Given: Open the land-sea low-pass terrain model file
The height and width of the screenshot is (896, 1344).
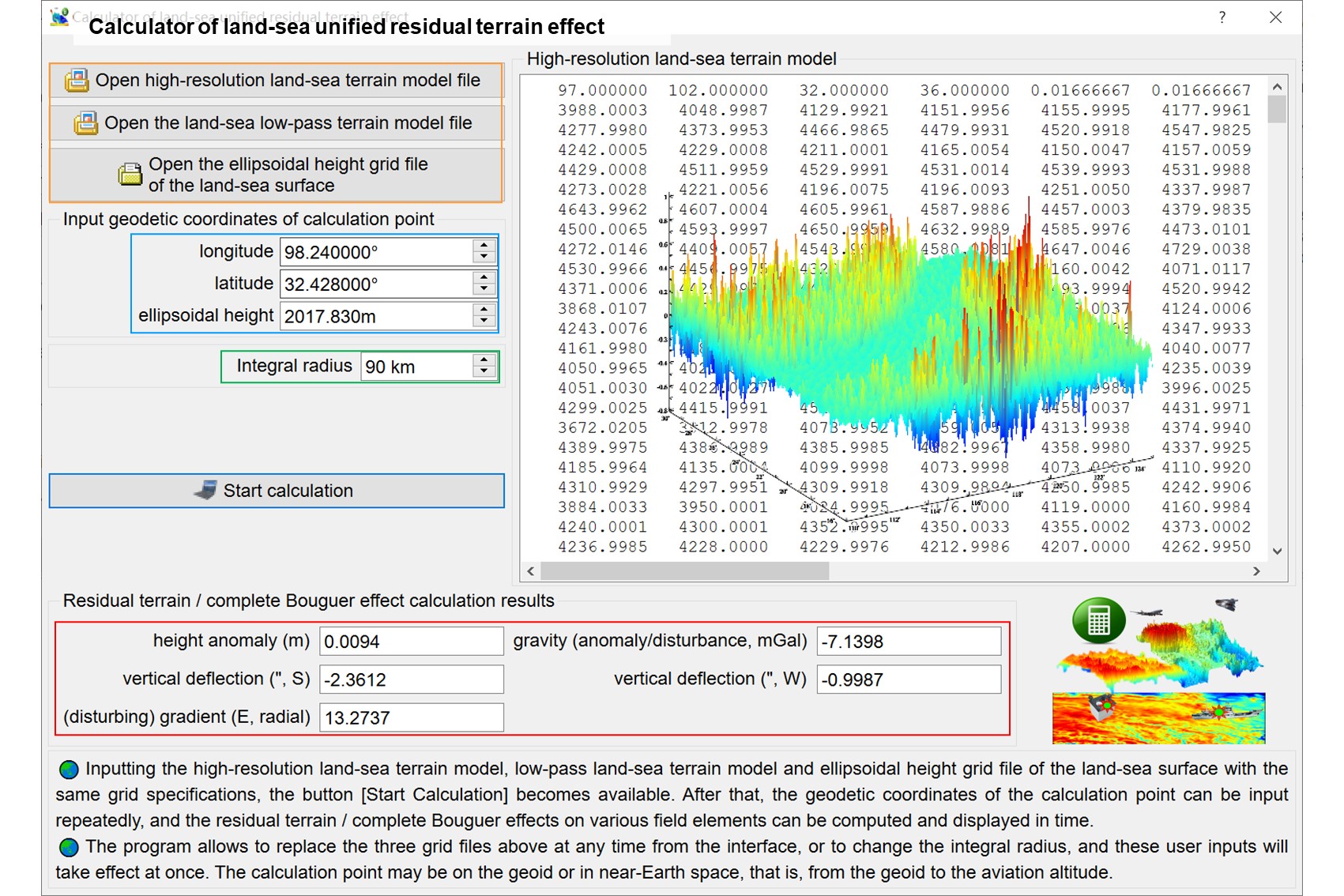Looking at the screenshot, I should [x=288, y=123].
